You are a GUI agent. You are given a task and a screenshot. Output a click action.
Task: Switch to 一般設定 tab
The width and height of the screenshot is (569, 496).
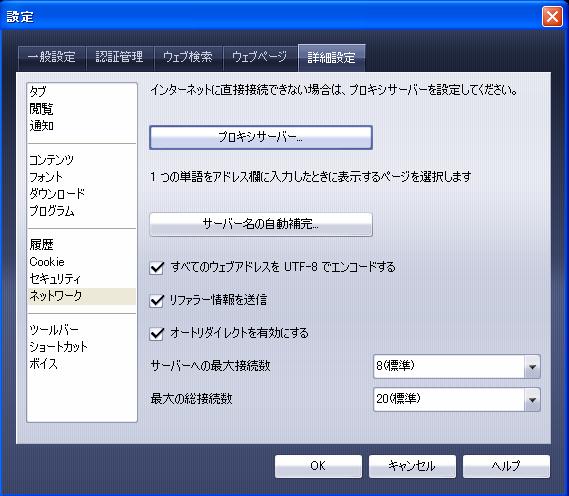pyautogui.click(x=52, y=57)
